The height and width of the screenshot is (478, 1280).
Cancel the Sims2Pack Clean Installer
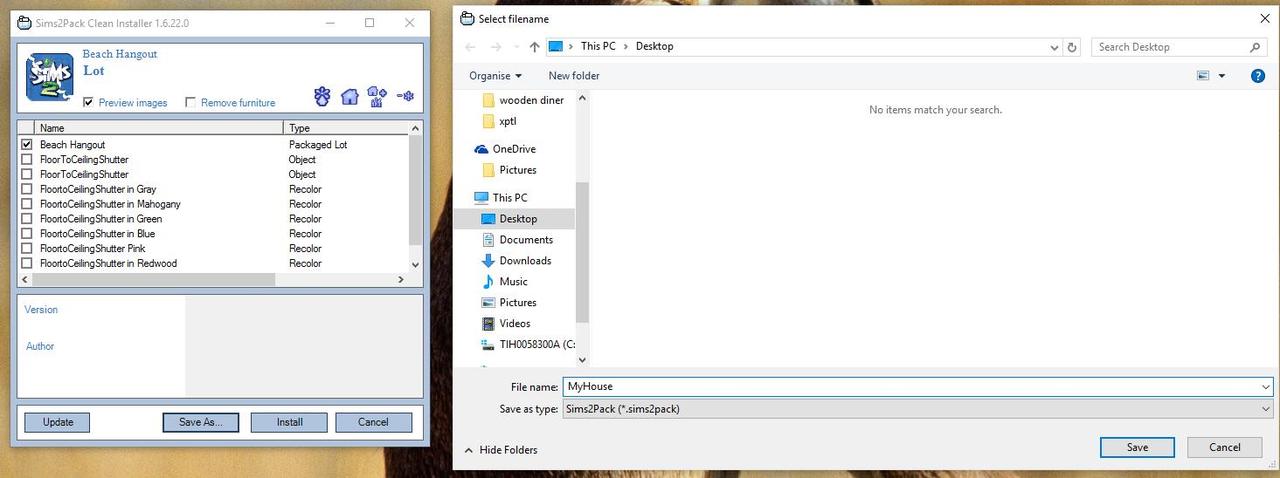click(374, 422)
